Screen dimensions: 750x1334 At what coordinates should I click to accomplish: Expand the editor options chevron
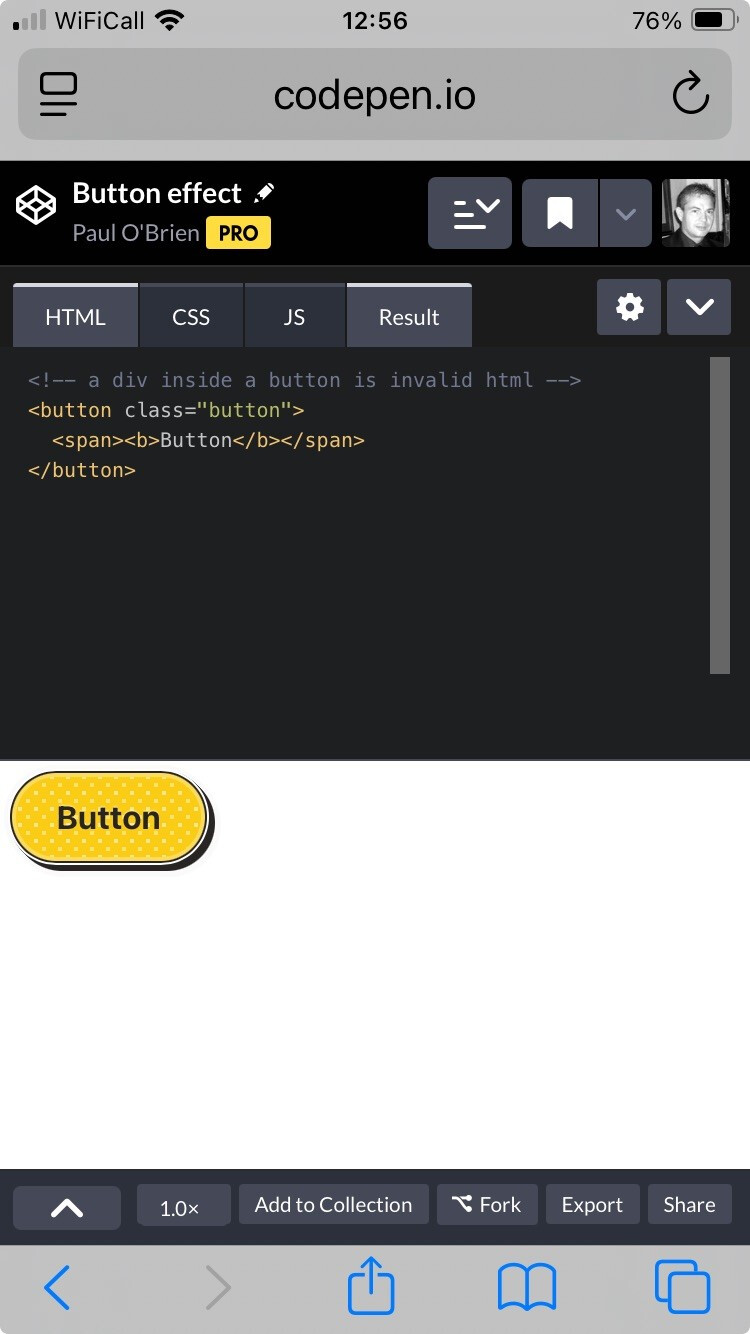point(699,307)
